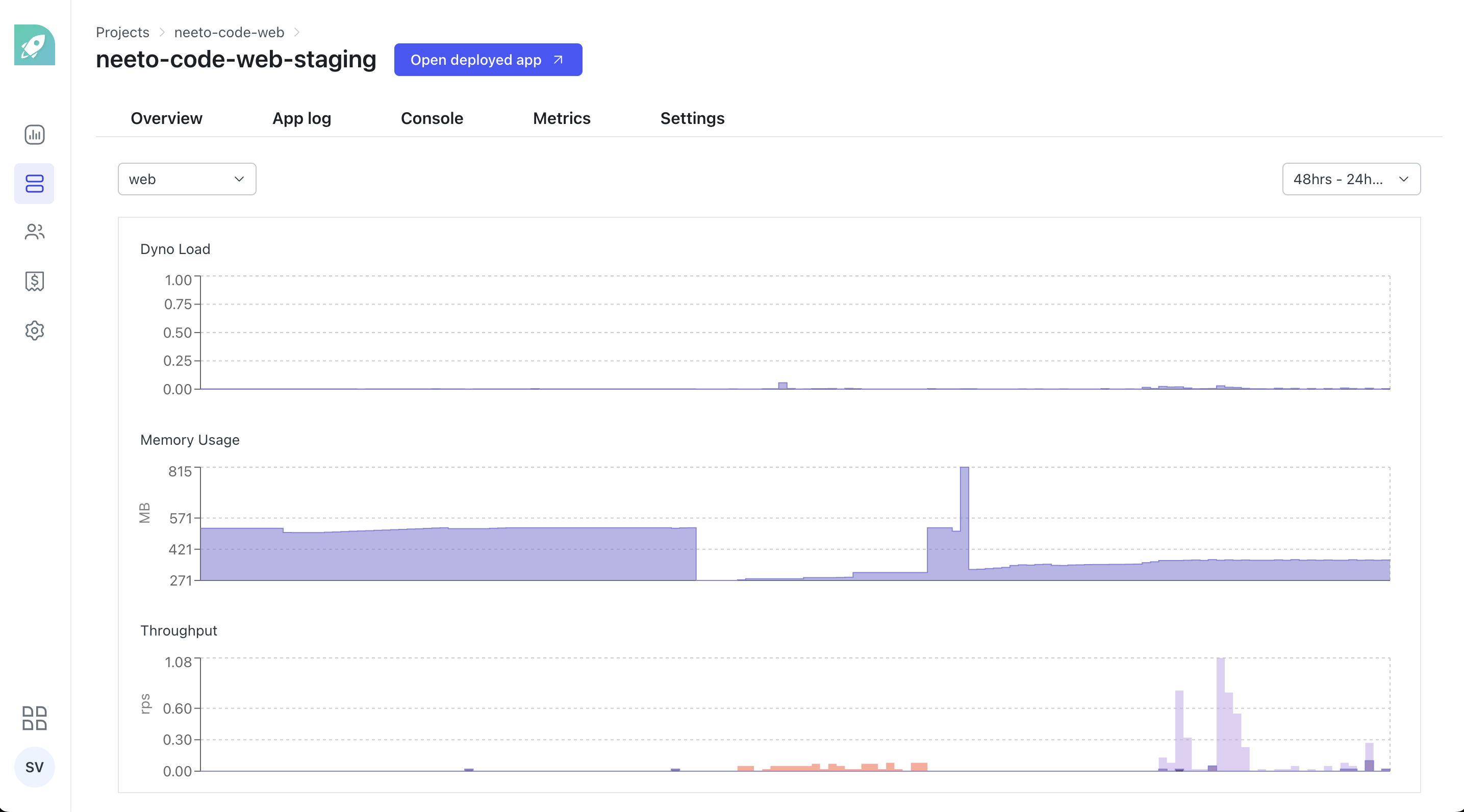Click the Open deployed app button
The height and width of the screenshot is (812, 1464).
coord(488,60)
